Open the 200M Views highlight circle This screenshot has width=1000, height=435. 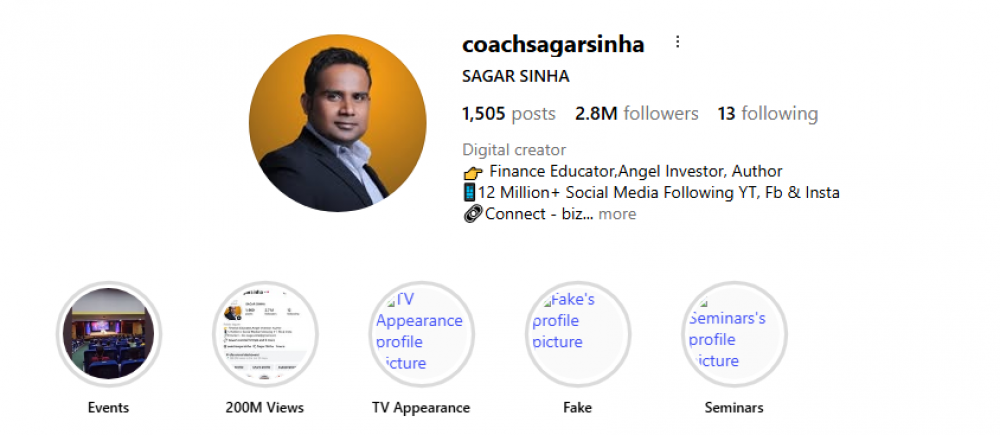point(264,334)
